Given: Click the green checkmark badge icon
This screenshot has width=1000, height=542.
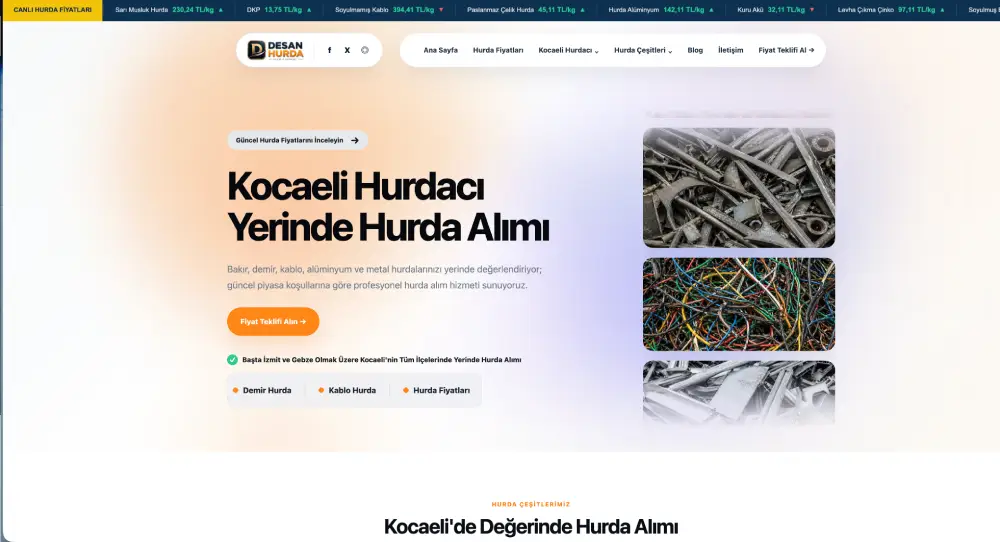Looking at the screenshot, I should point(232,360).
